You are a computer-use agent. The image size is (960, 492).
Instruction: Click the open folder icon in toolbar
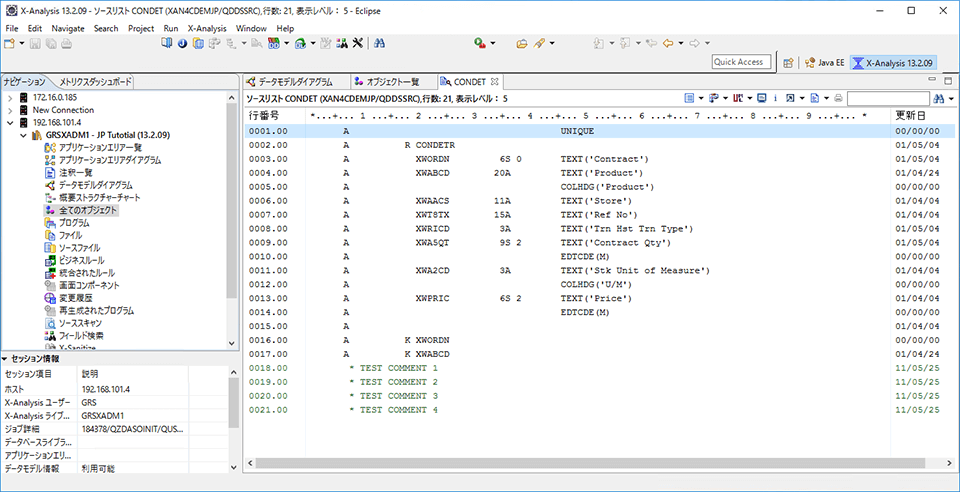click(x=522, y=43)
